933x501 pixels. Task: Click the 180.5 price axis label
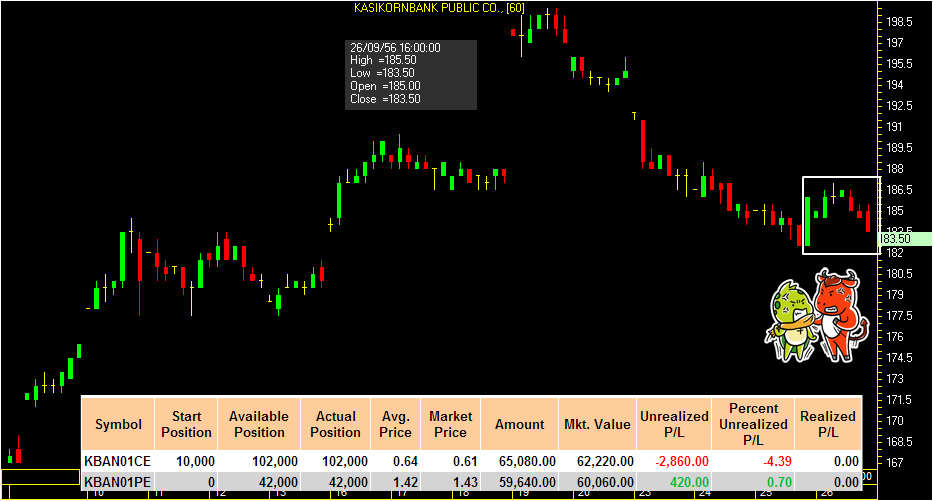click(x=899, y=274)
